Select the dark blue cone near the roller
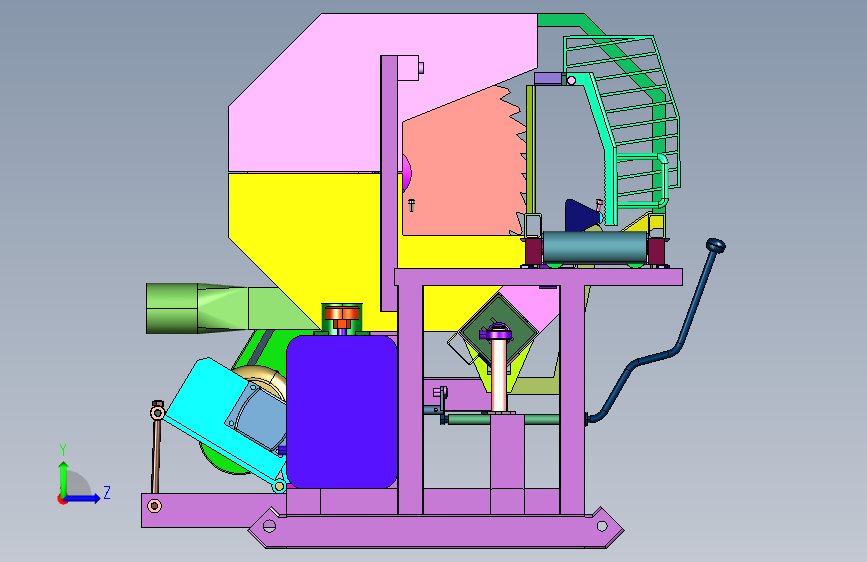 coord(581,215)
